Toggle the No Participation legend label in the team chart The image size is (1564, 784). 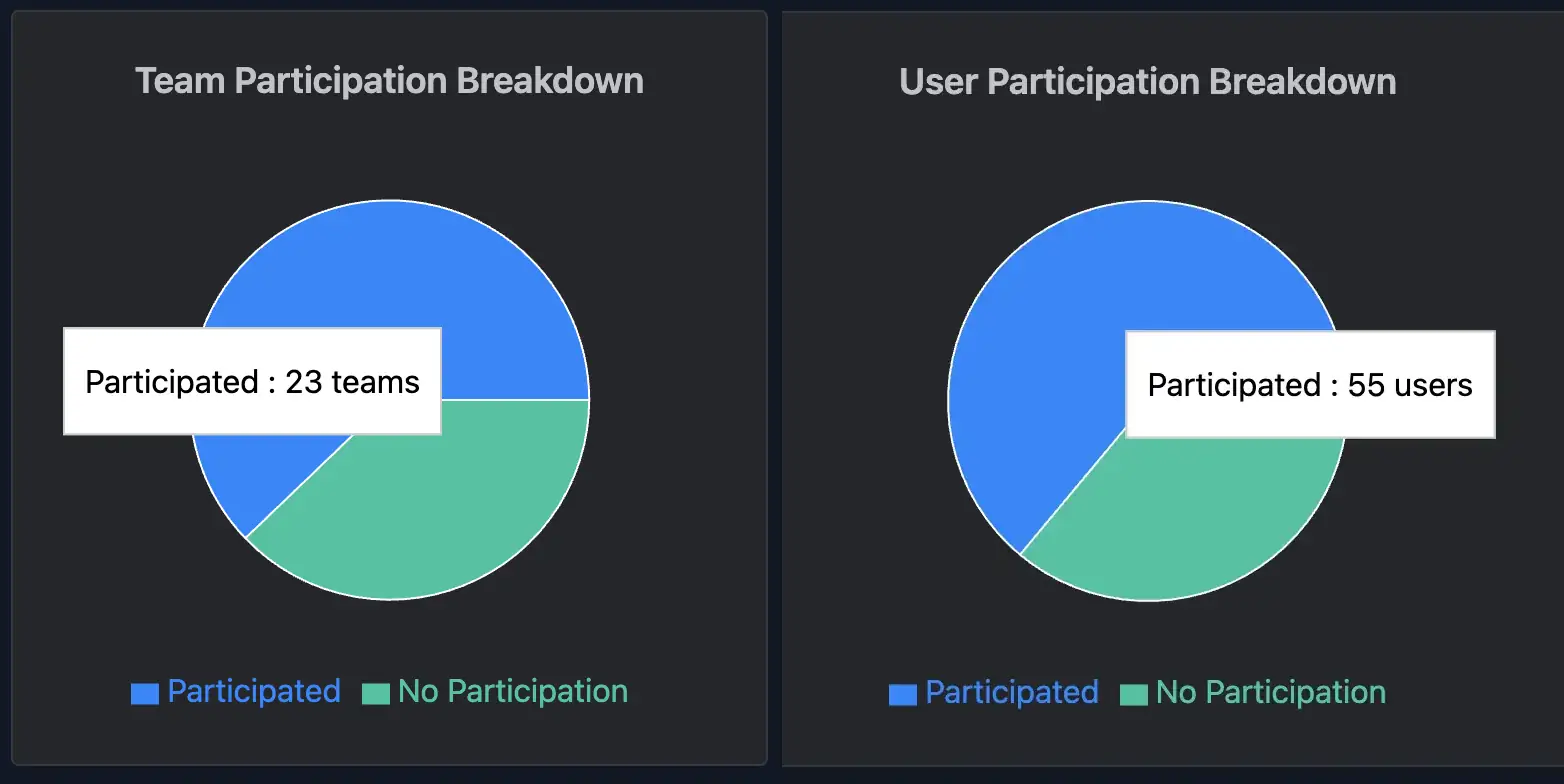point(513,691)
